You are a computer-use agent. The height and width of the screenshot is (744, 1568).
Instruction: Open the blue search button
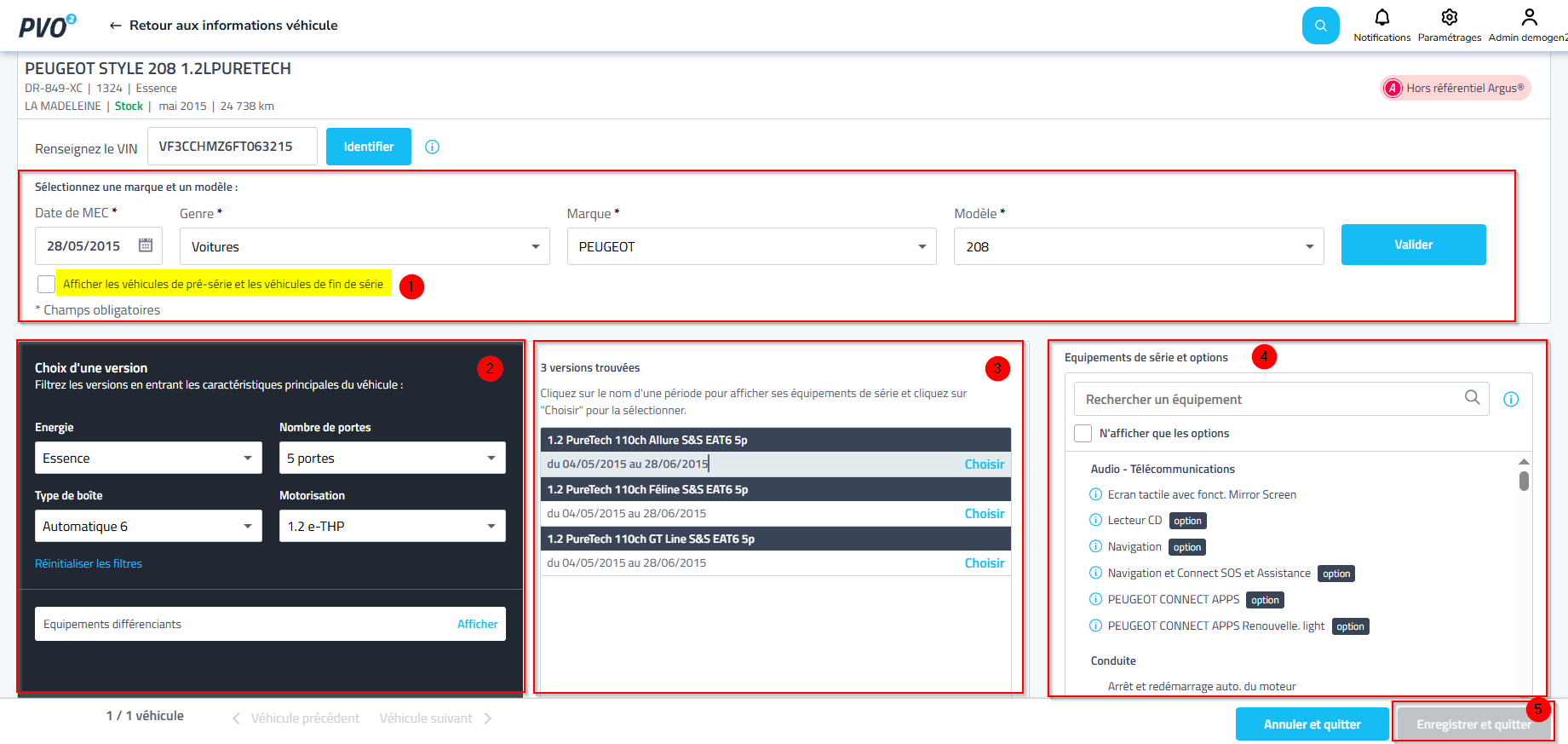coord(1320,26)
